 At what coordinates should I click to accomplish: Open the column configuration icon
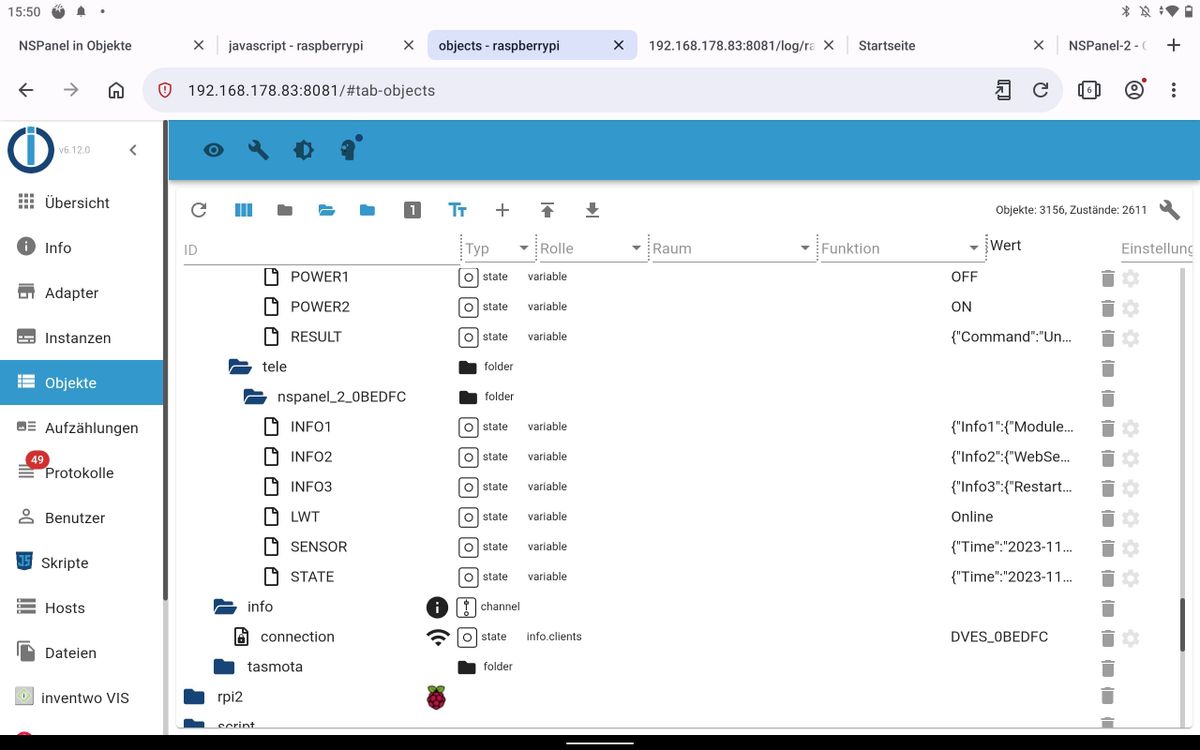click(244, 210)
